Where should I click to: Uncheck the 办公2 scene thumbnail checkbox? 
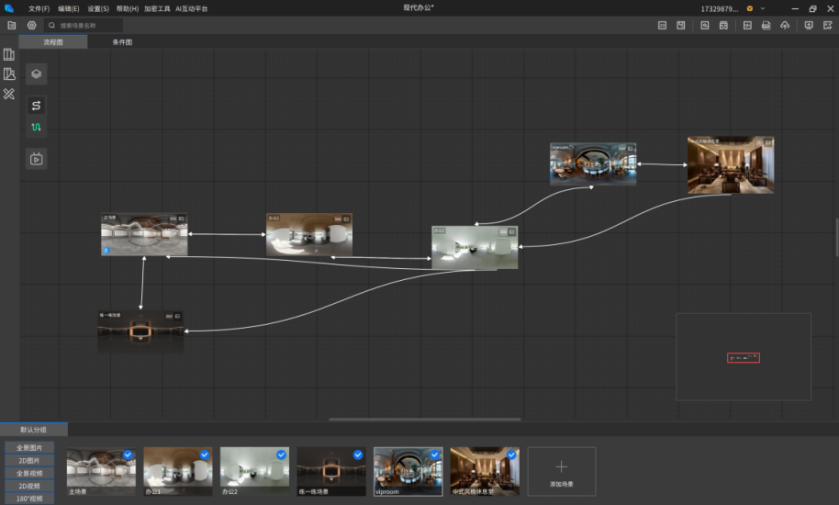coord(281,454)
